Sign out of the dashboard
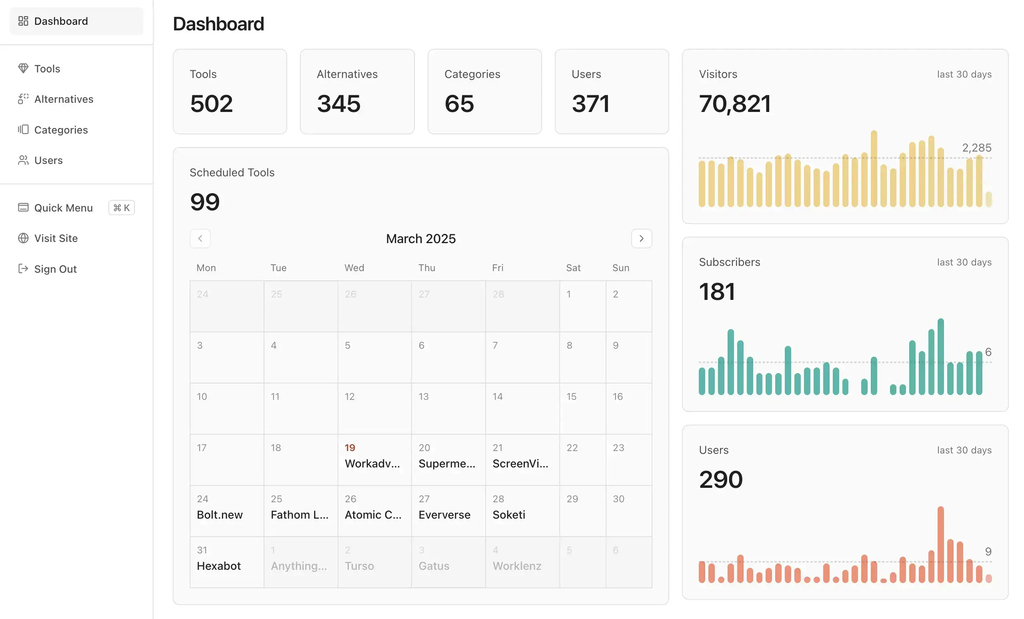Image resolution: width=1024 pixels, height=619 pixels. point(58,268)
